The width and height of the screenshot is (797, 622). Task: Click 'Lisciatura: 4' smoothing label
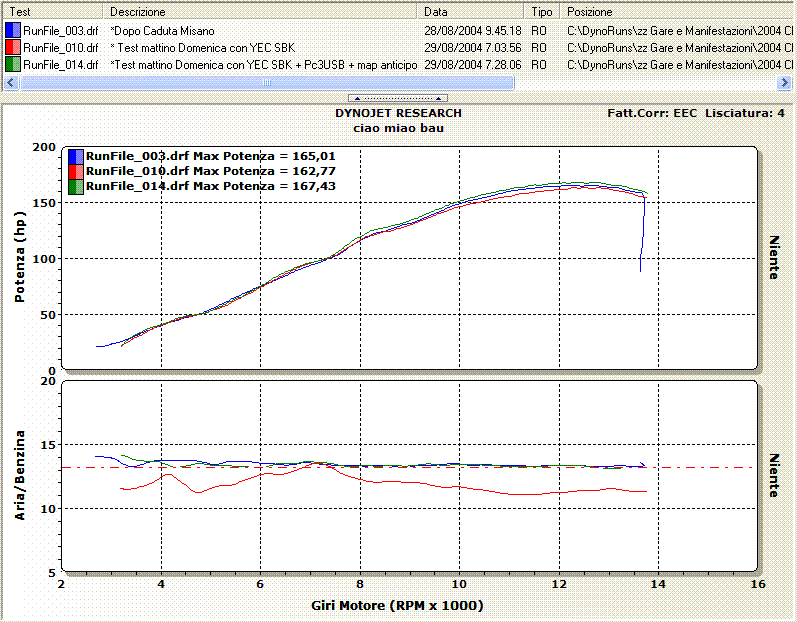click(745, 113)
